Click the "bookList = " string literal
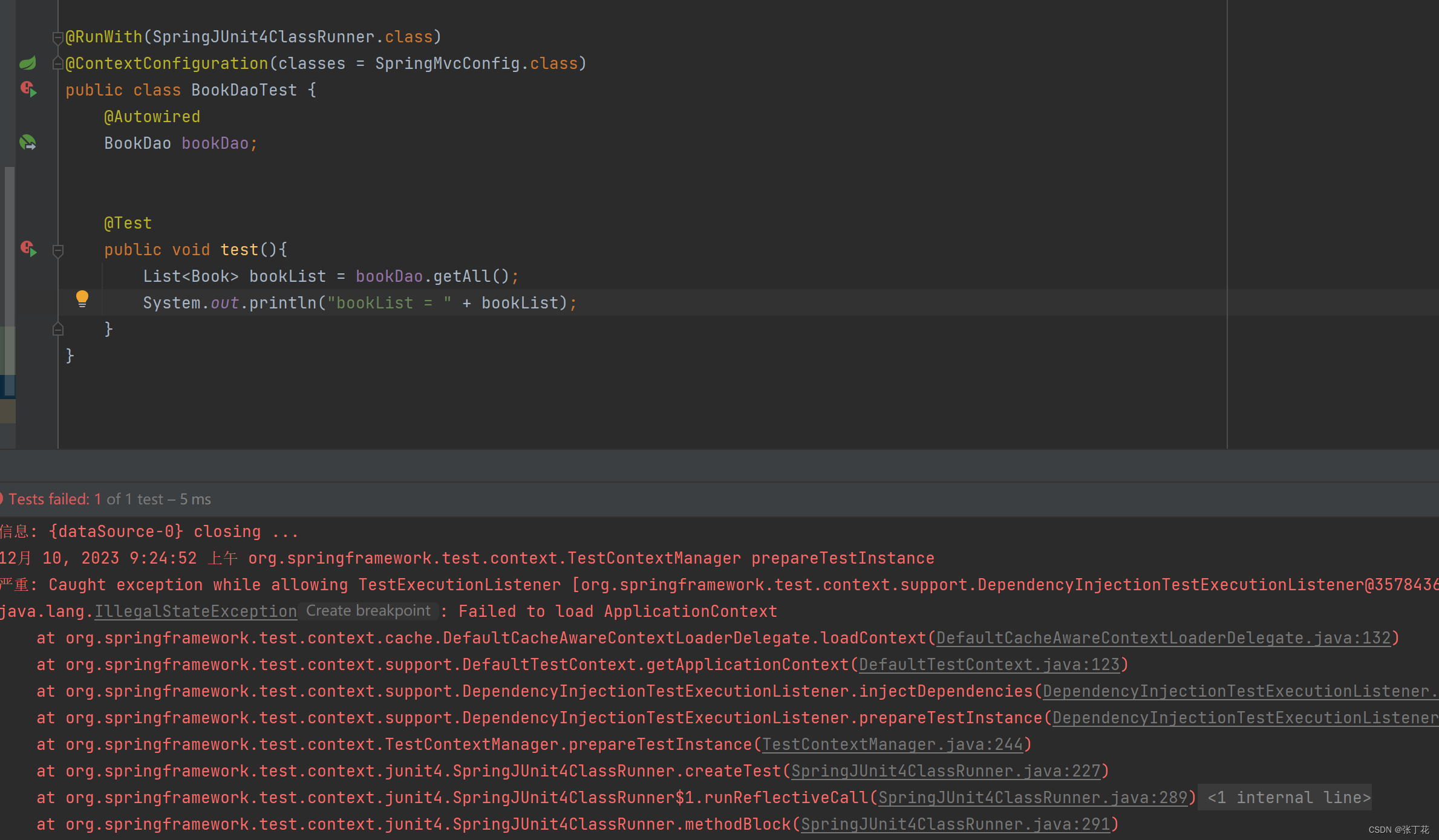Viewport: 1439px width, 840px height. 389,303
